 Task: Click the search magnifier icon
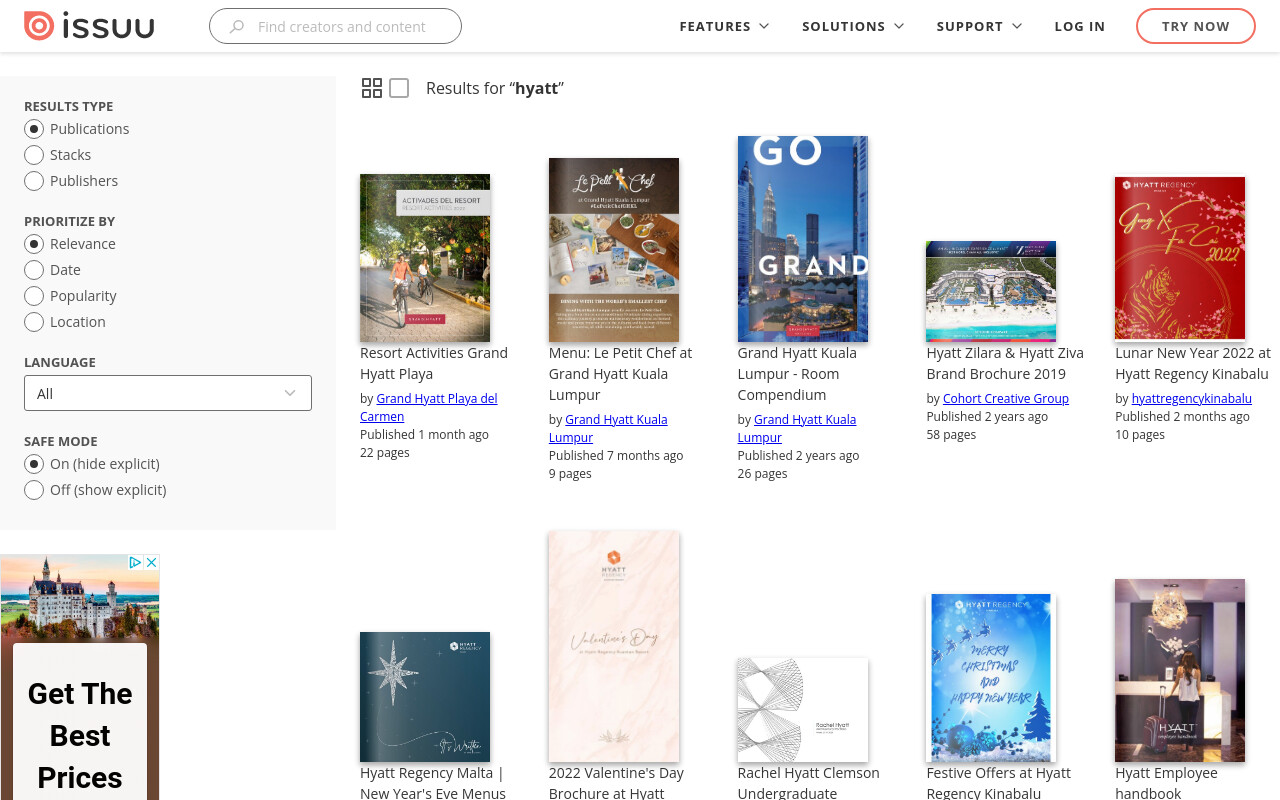pos(237,27)
